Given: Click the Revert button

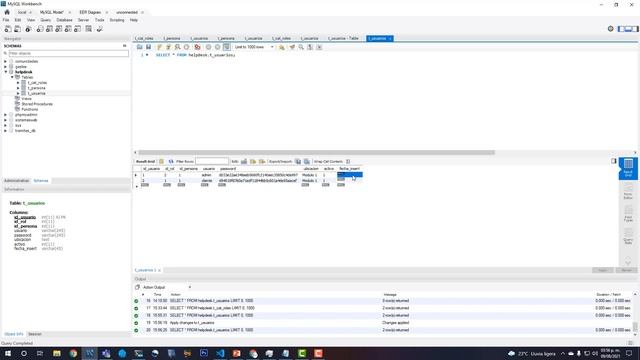Looking at the screenshot, I should 626,270.
